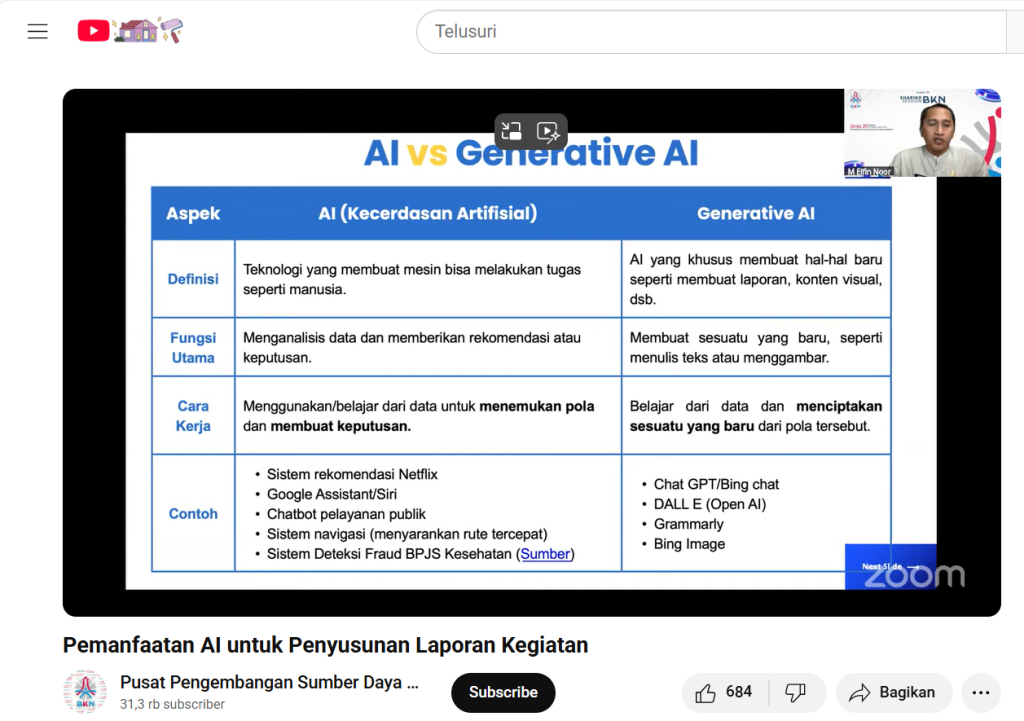Image resolution: width=1024 pixels, height=721 pixels.
Task: Click the DALL E (Open AI) bullet
Action: (x=710, y=504)
